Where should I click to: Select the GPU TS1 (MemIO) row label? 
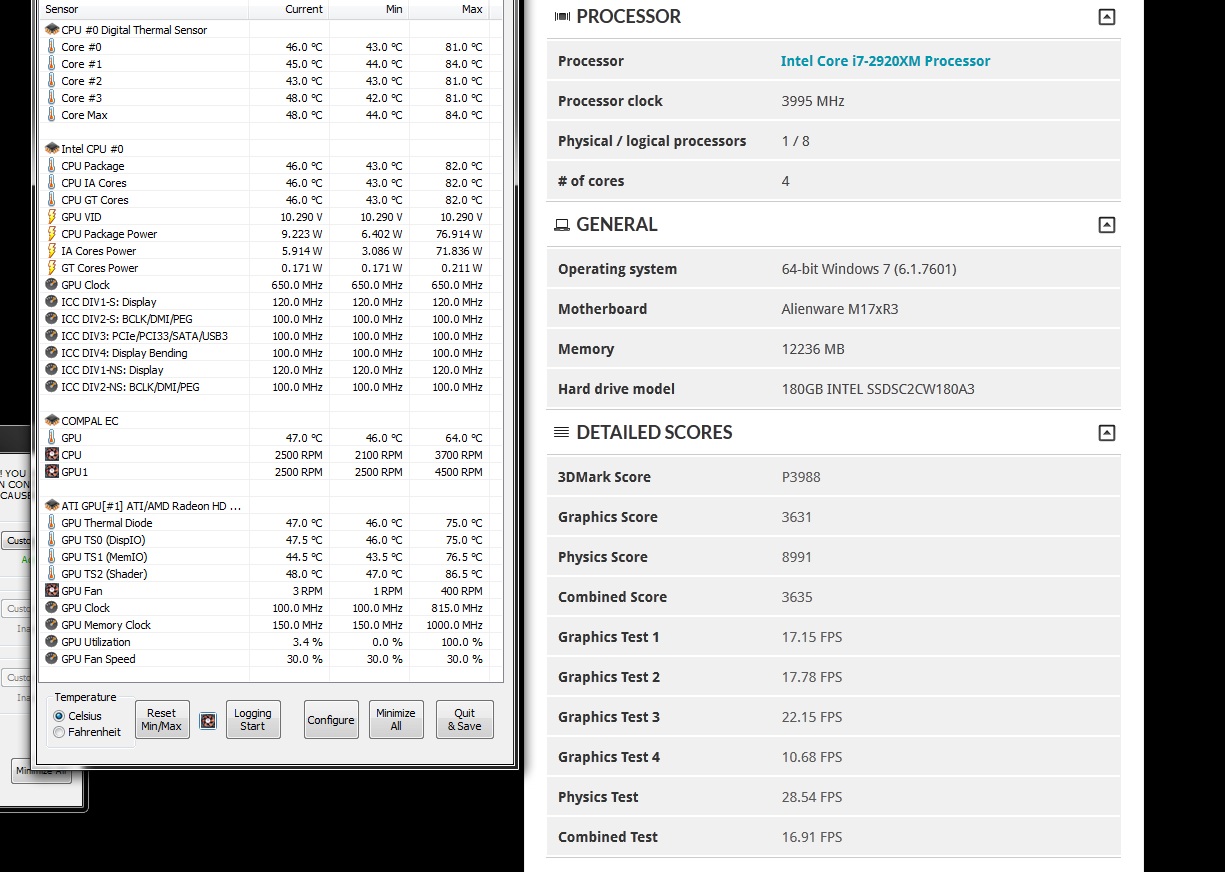coord(104,557)
